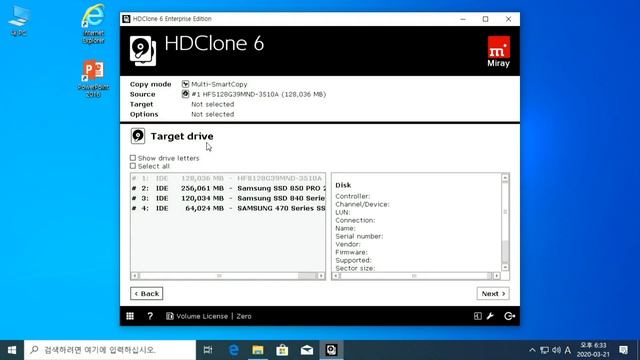
Task: Enable Show drive letters checkbox
Action: click(x=133, y=158)
